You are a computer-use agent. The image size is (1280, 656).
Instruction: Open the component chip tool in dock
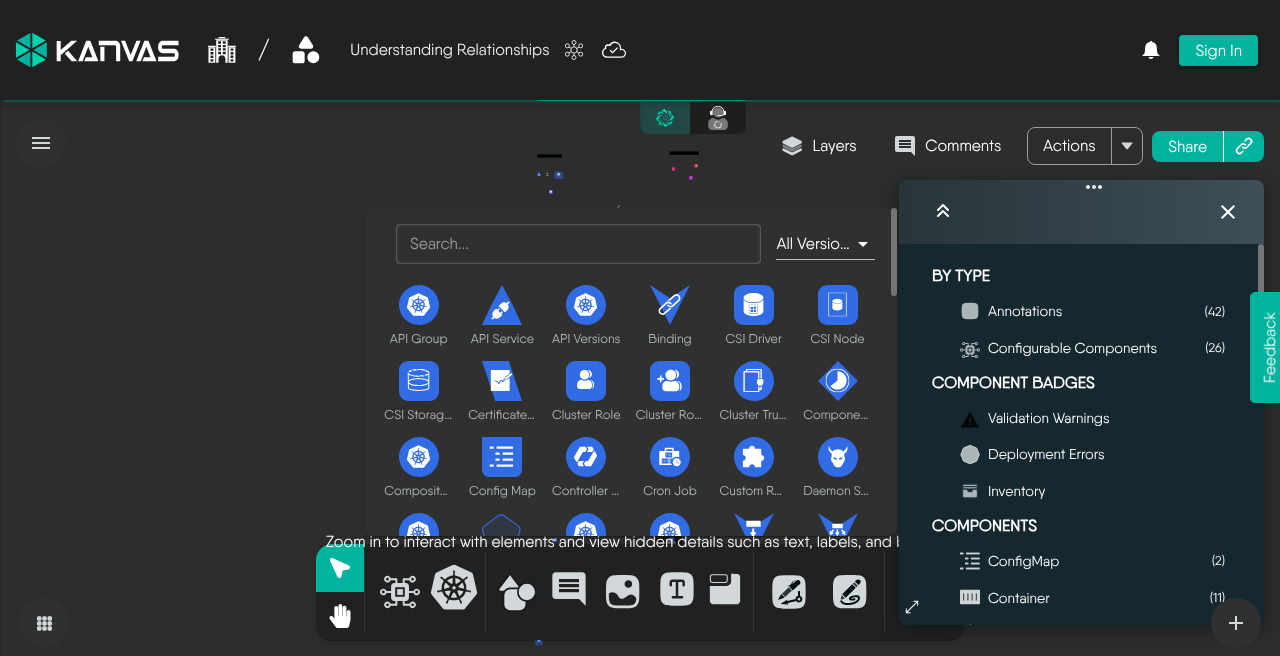pos(400,592)
